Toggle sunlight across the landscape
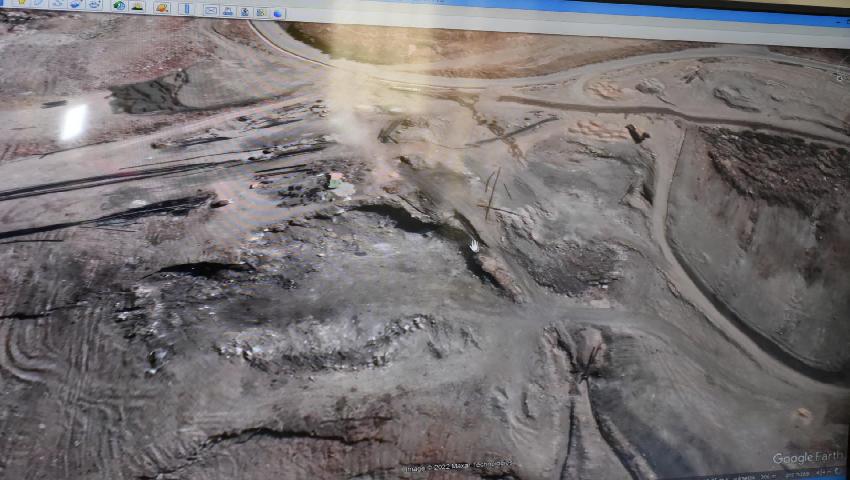The image size is (850, 480). (x=137, y=7)
